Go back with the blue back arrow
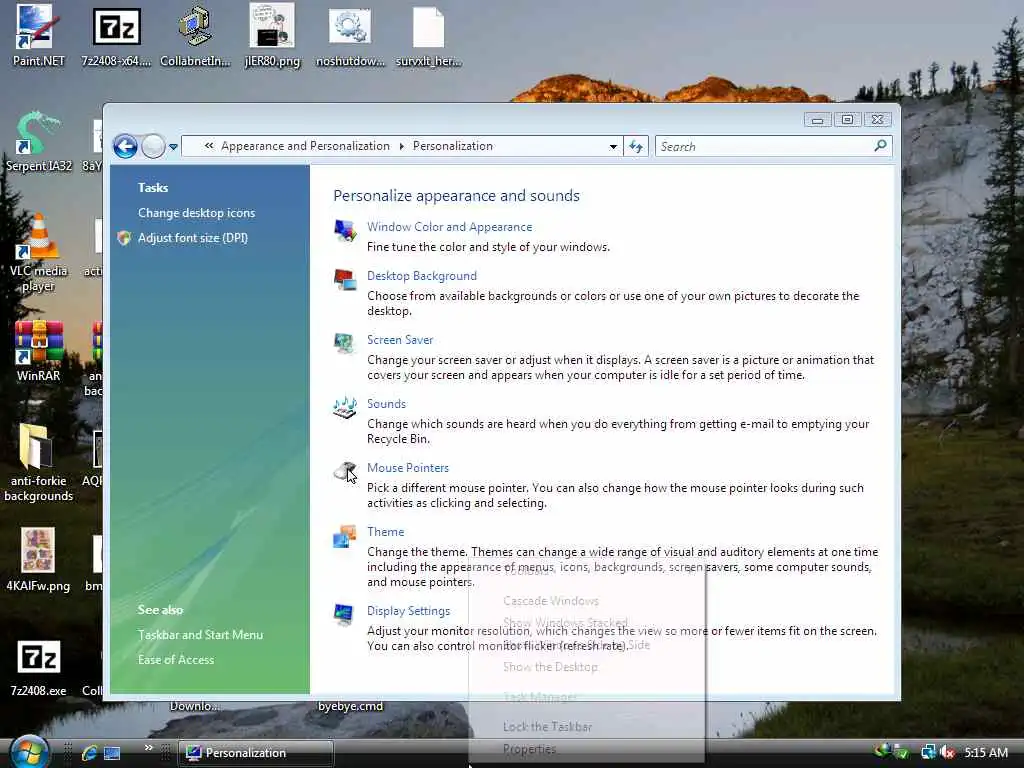Screen dimensions: 1024x768 coord(125,146)
